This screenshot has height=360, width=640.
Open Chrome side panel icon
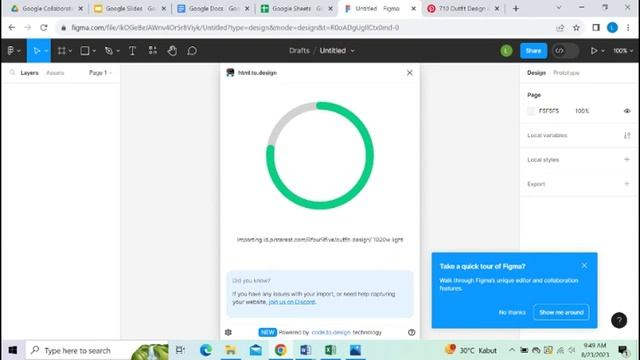pyautogui.click(x=596, y=28)
